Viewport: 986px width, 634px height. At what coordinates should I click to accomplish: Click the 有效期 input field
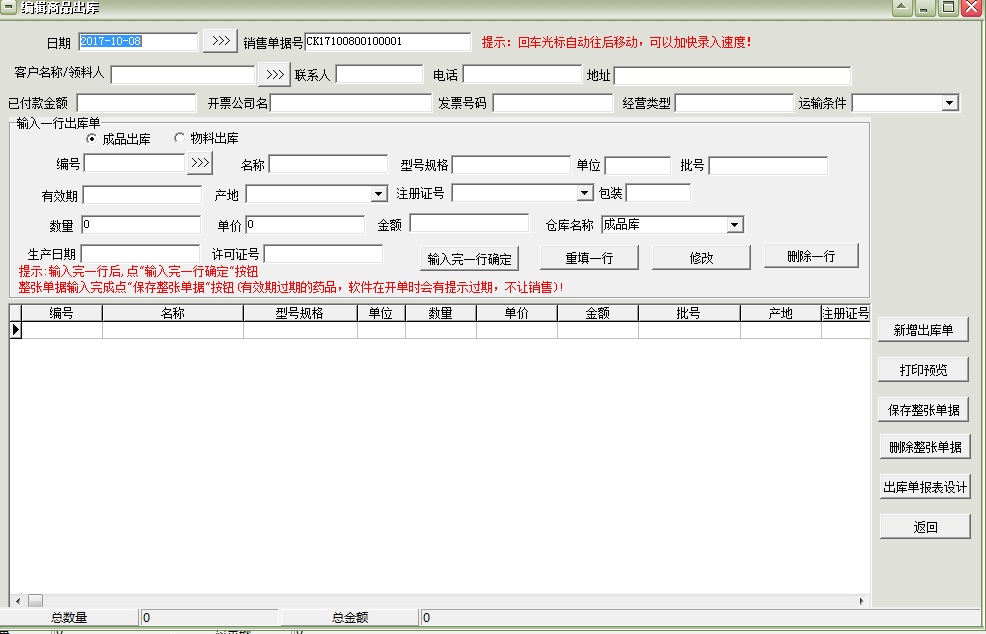142,195
